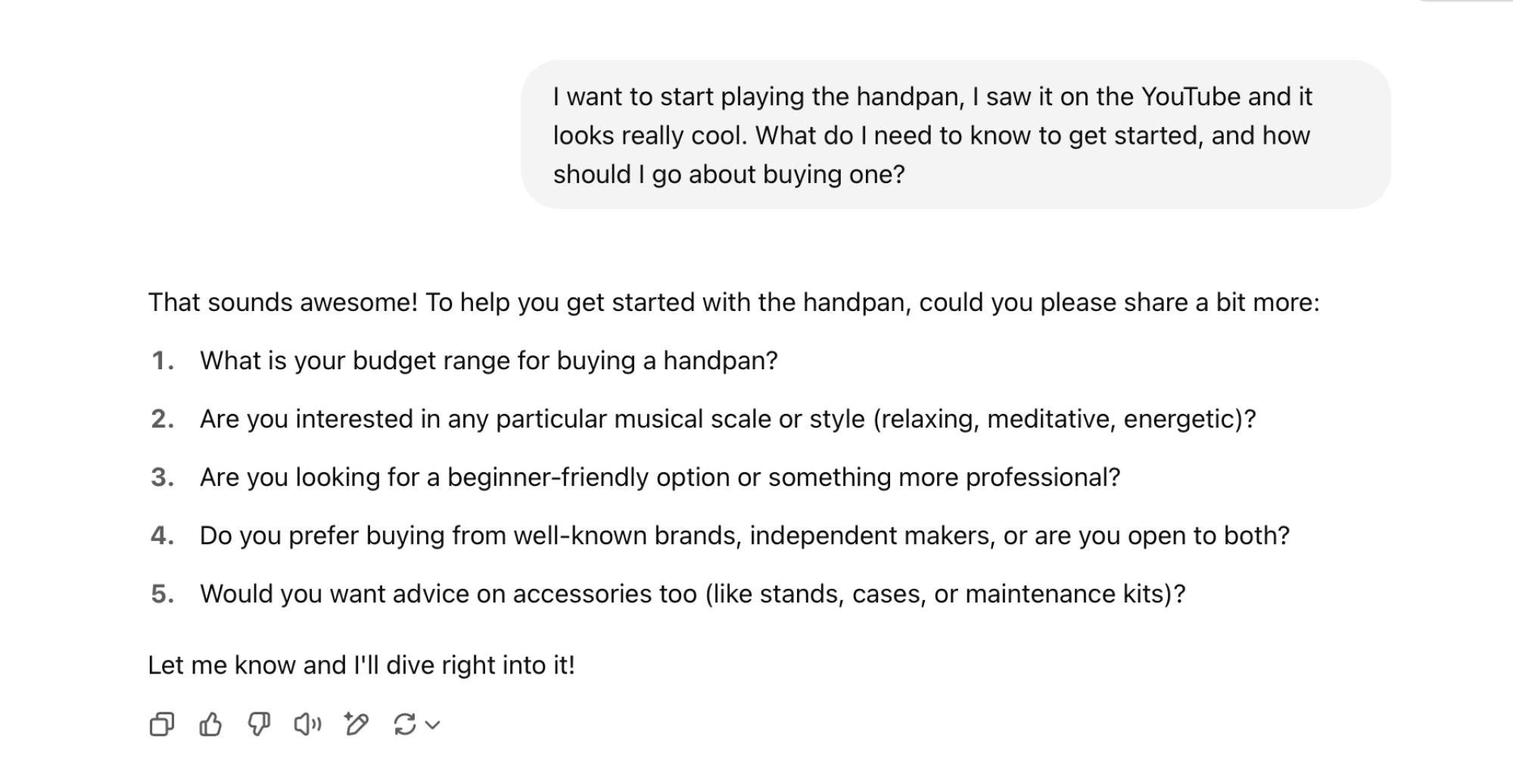Image resolution: width=1513 pixels, height=784 pixels.
Task: Click the accessories advice question line
Action: click(x=693, y=593)
